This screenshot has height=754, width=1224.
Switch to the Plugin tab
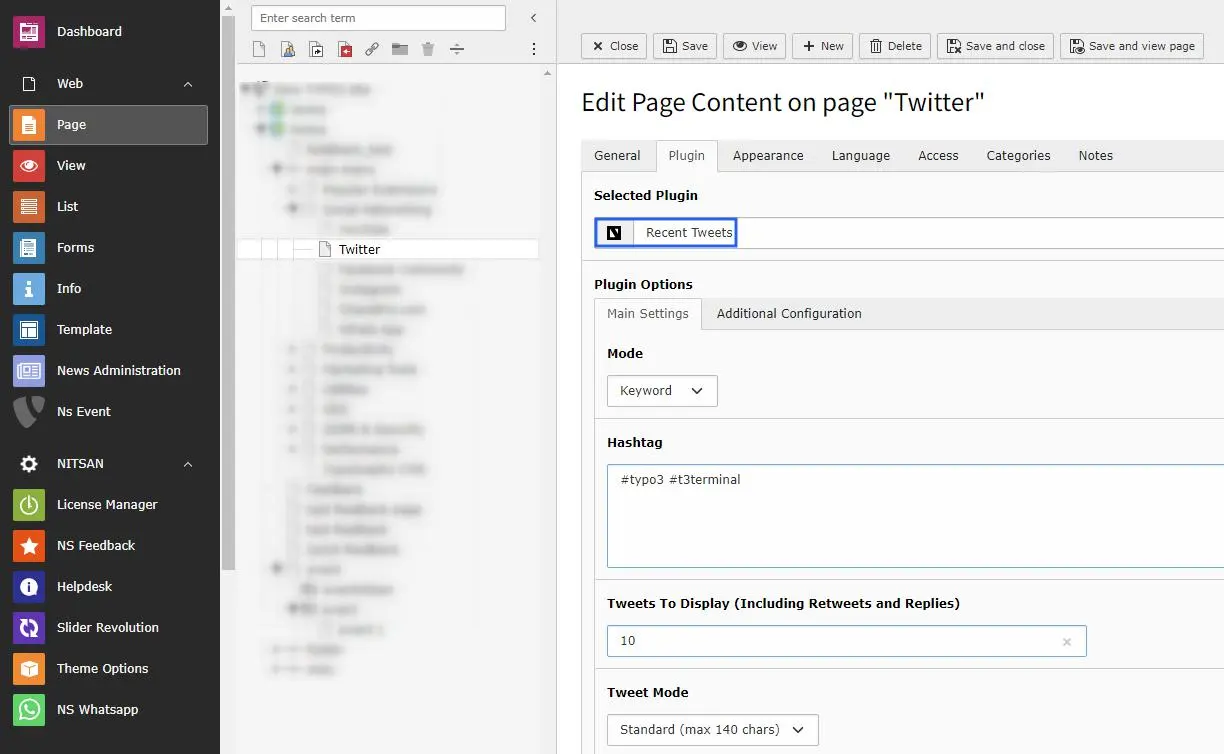[687, 156]
